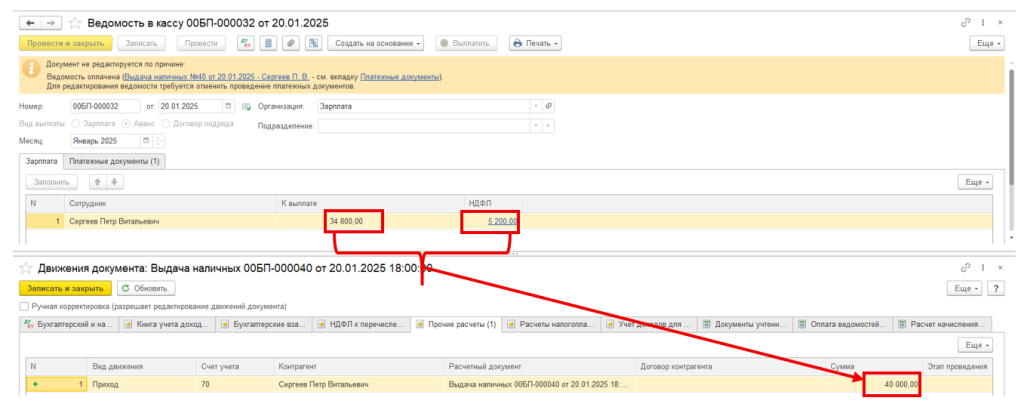The height and width of the screenshot is (407, 1024).
Task: Open the Еще menu in the Ведомость header
Action: coord(986,44)
